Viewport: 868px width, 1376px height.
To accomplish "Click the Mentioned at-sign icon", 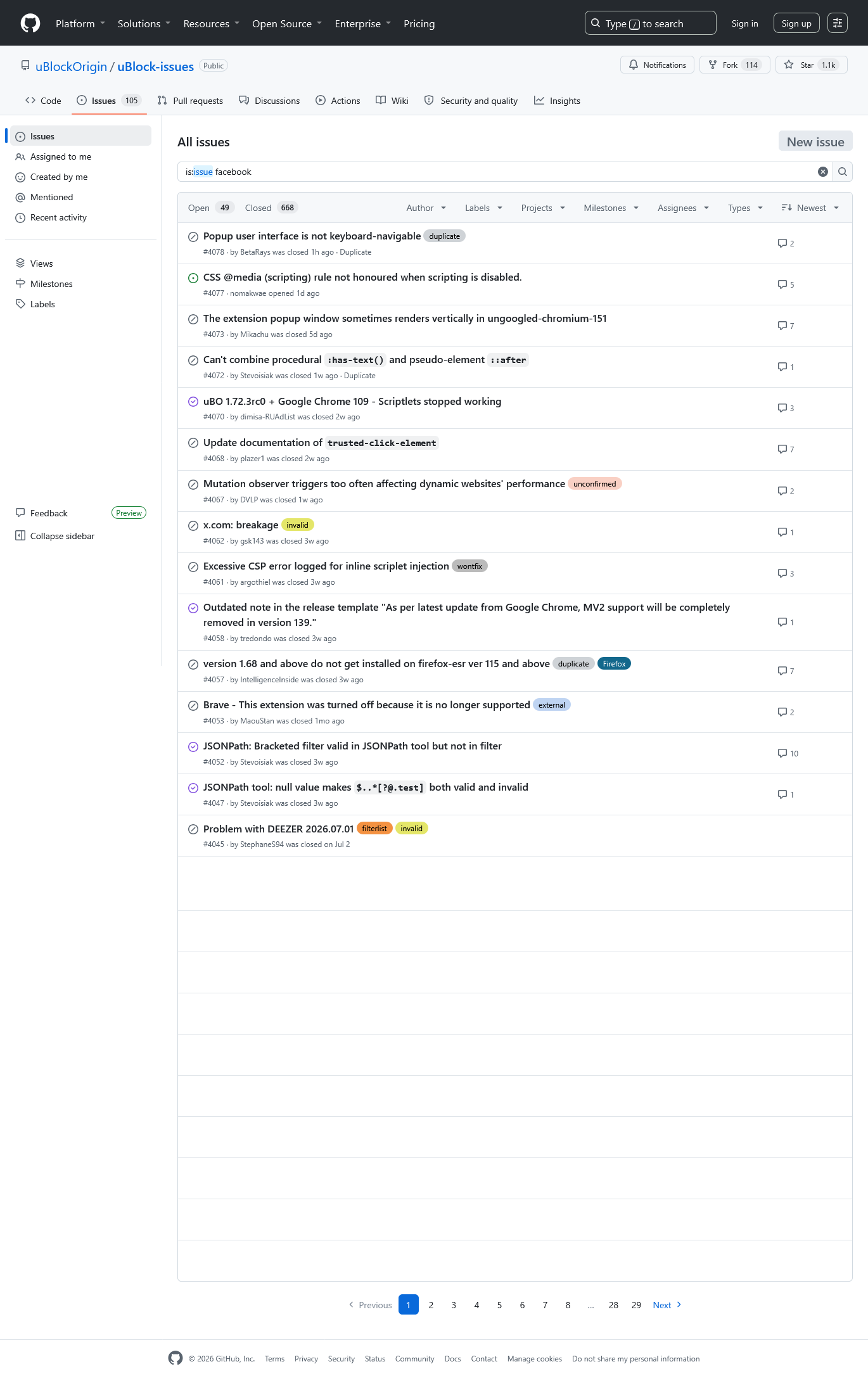I will pos(20,197).
